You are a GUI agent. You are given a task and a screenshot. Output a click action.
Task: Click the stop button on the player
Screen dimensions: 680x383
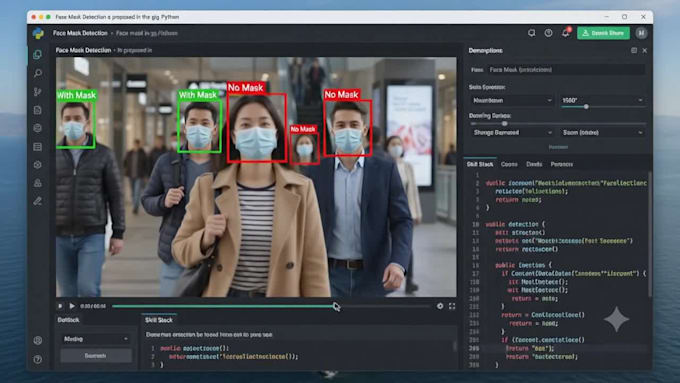click(60, 306)
